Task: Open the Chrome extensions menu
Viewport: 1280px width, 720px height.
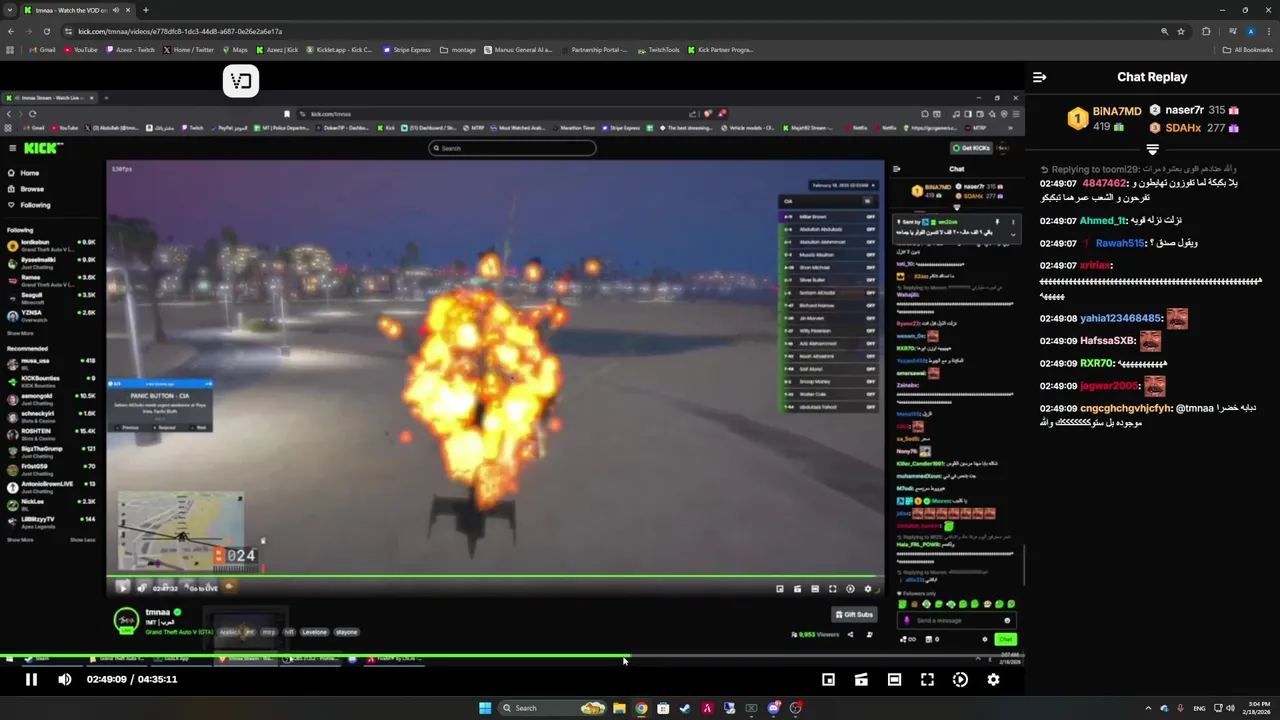Action: 1206,31
